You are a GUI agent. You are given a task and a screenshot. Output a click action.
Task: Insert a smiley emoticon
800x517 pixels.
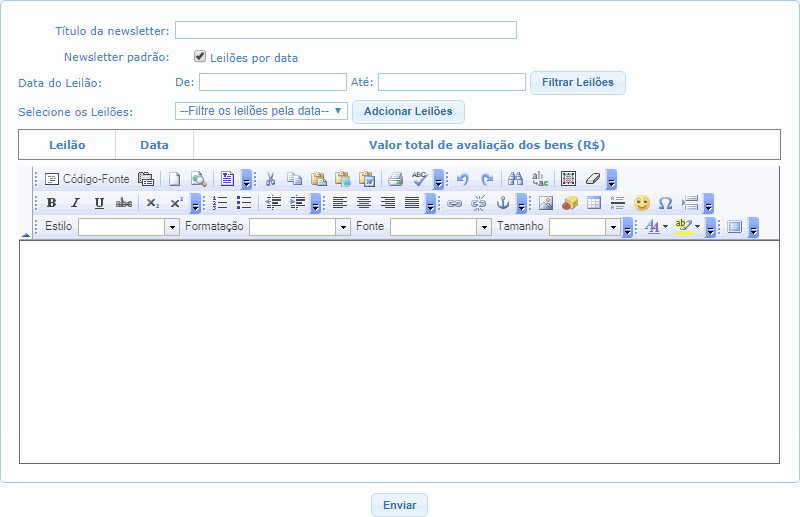642,203
